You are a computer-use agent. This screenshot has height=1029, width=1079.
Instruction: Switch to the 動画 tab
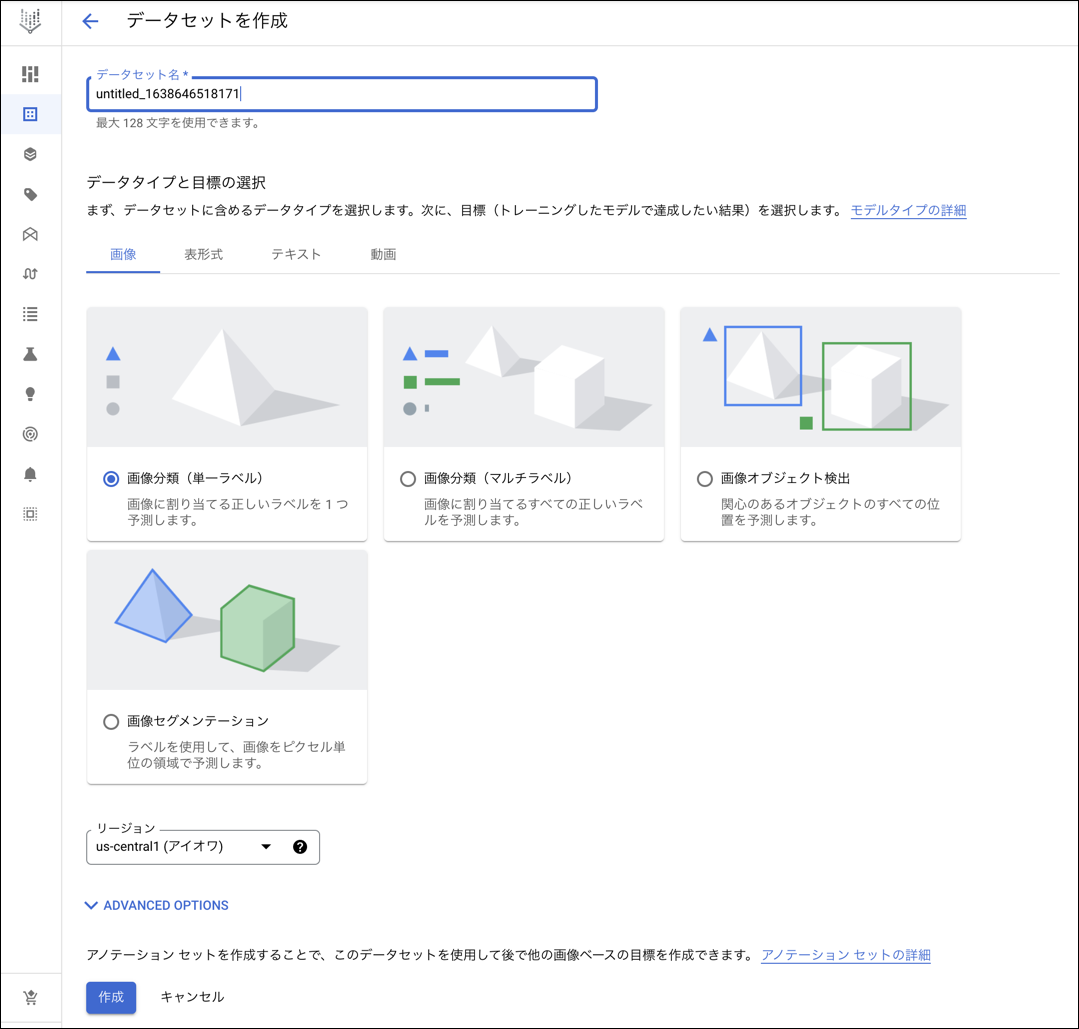[x=383, y=255]
